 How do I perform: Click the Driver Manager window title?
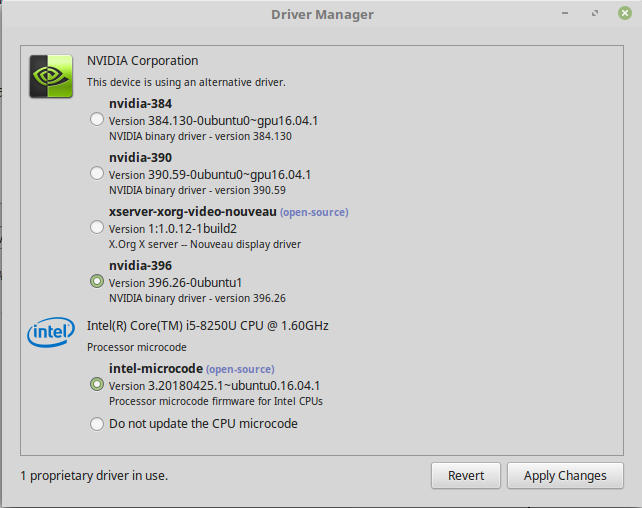[x=322, y=14]
